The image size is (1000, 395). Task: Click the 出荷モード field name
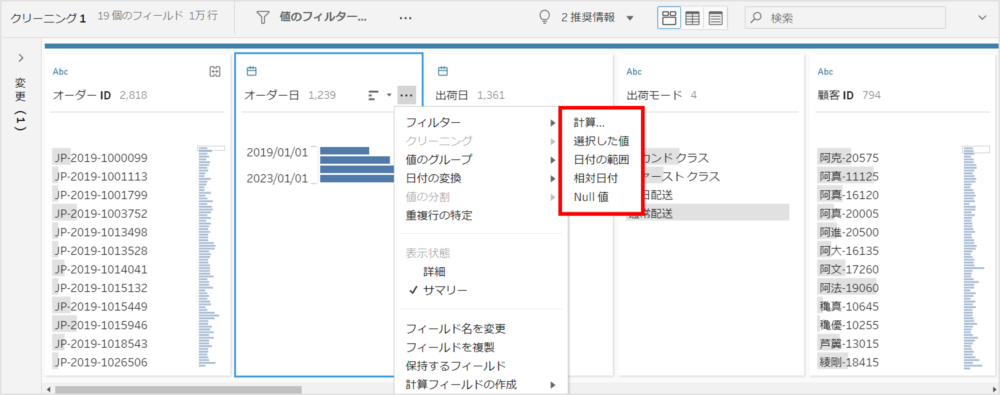point(654,96)
